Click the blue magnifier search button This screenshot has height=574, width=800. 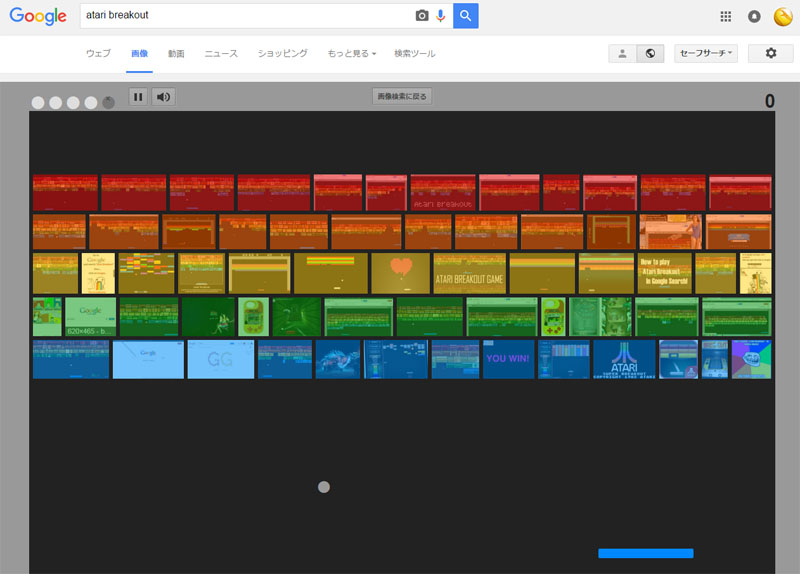pyautogui.click(x=465, y=16)
